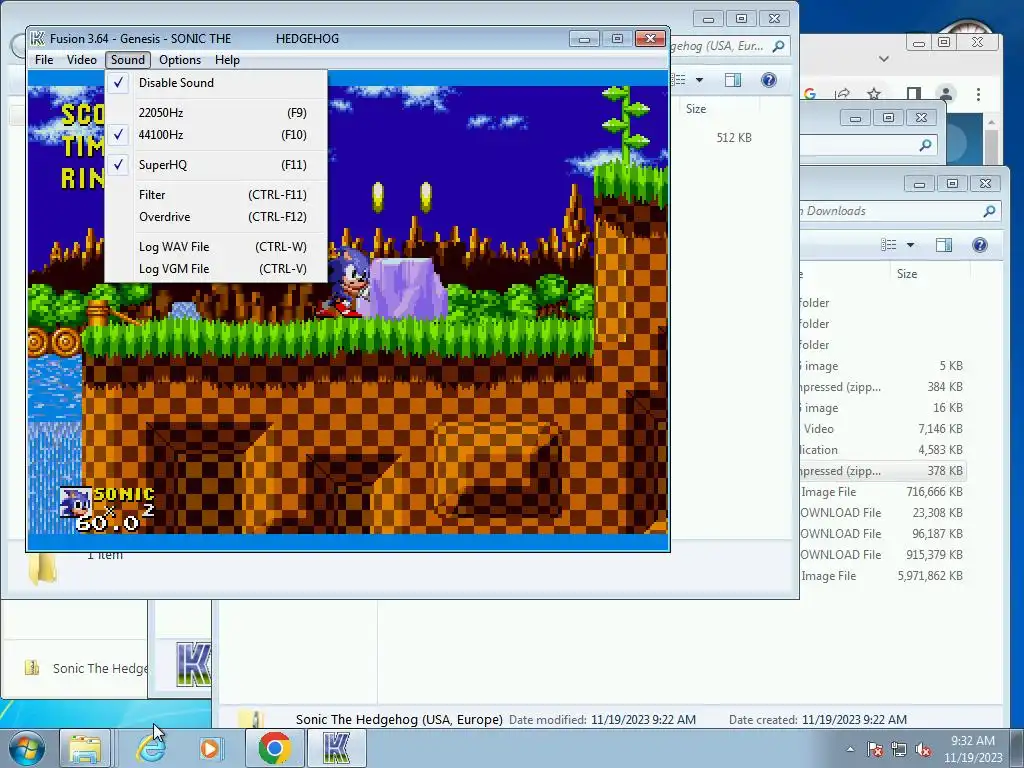Launch Internet Explorer from the taskbar
Image resolution: width=1024 pixels, height=768 pixels.
(x=150, y=748)
